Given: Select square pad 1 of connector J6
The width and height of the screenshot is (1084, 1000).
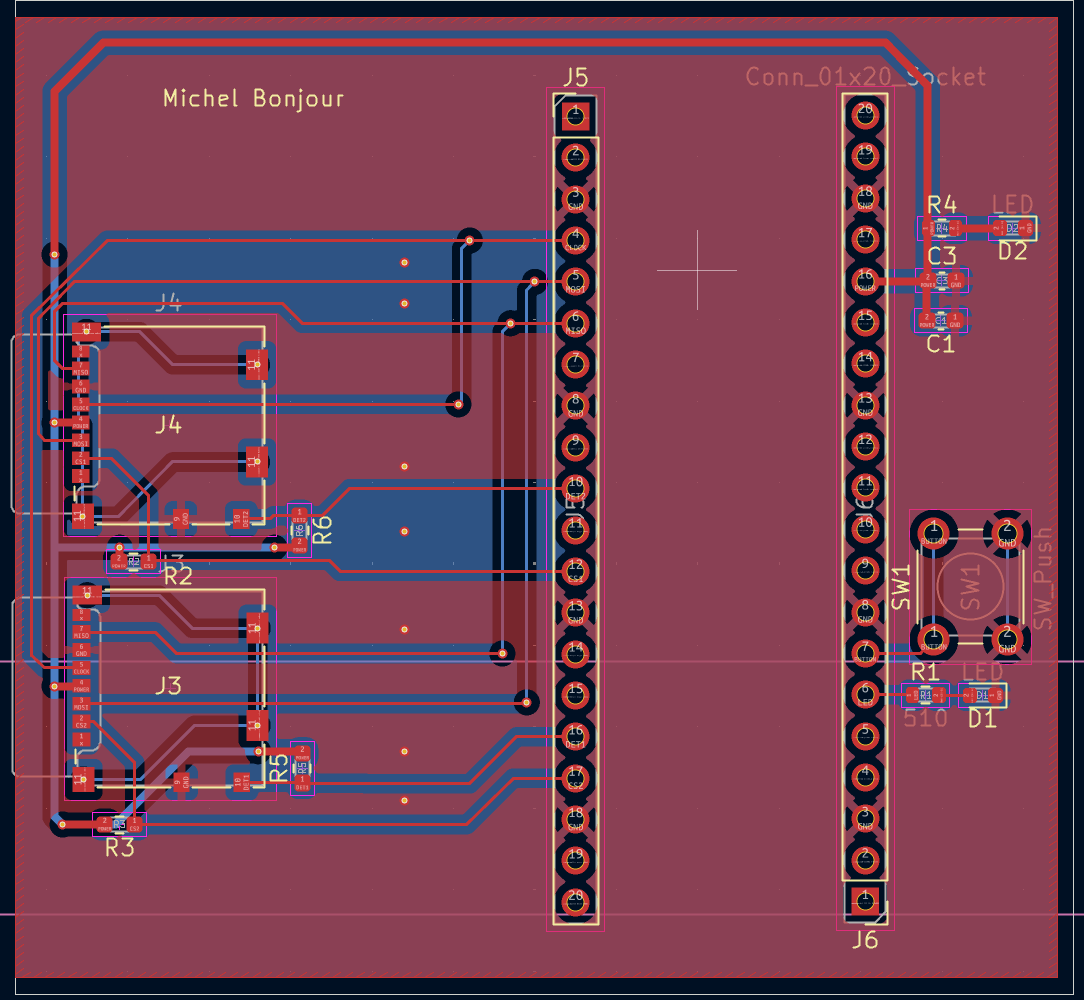Looking at the screenshot, I should click(865, 902).
